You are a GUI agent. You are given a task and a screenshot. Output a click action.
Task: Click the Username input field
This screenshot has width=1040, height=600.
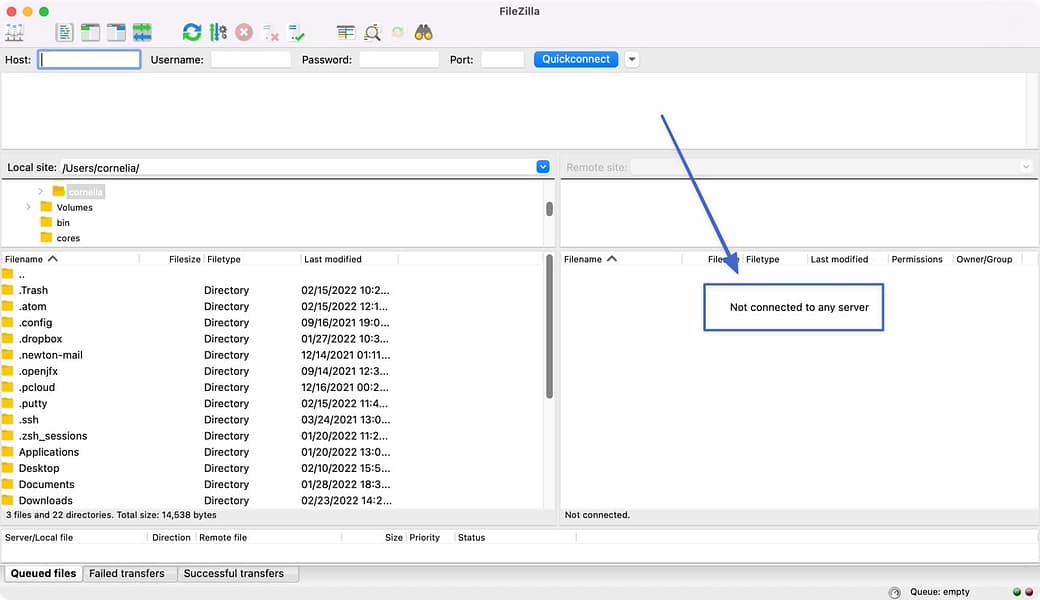click(250, 60)
